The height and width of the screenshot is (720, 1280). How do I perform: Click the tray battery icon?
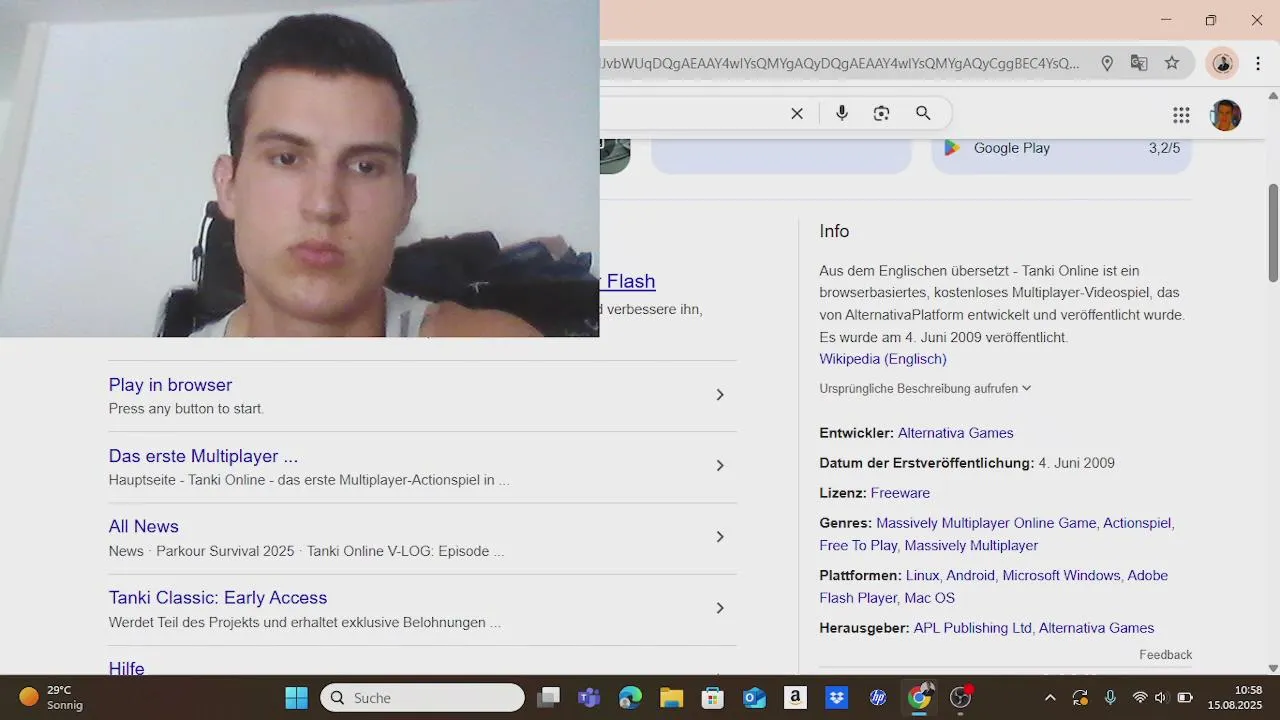click(1185, 697)
